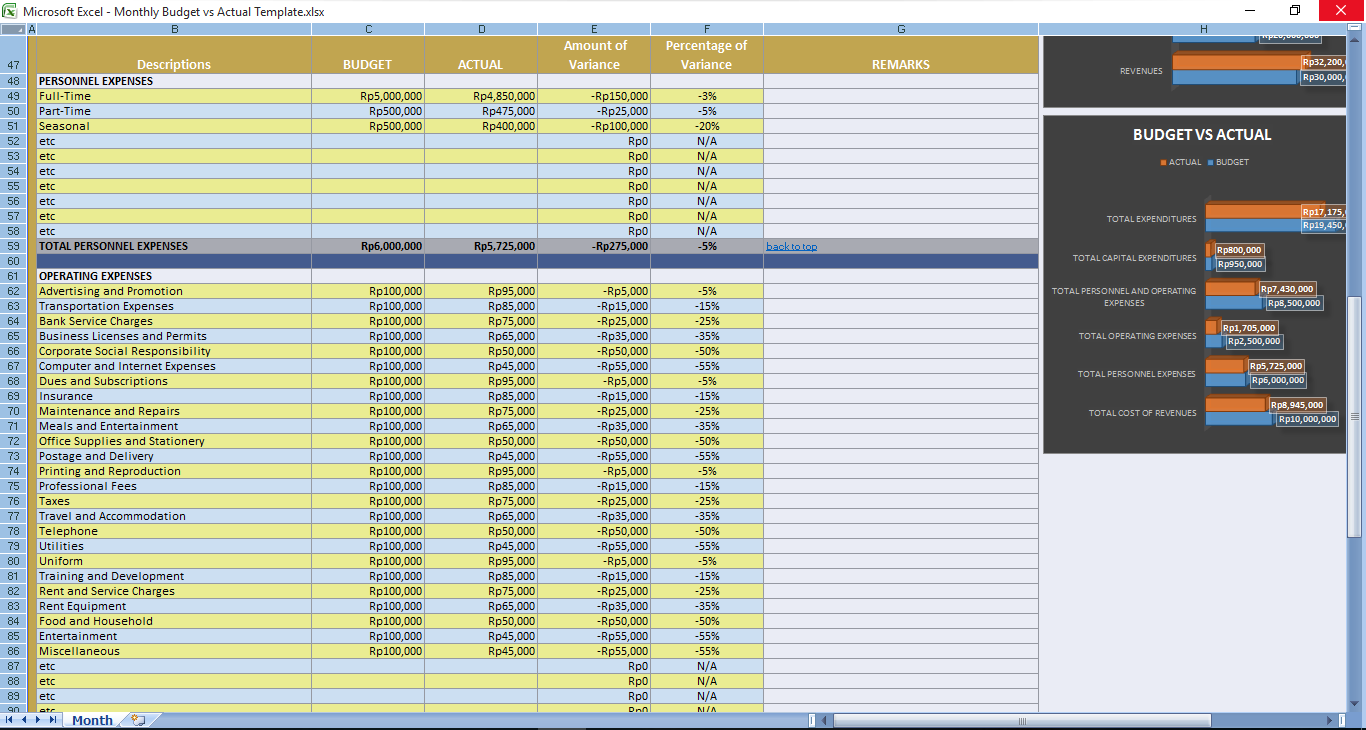Select the Advertising and Promotion cell
The image size is (1366, 730).
pos(112,290)
